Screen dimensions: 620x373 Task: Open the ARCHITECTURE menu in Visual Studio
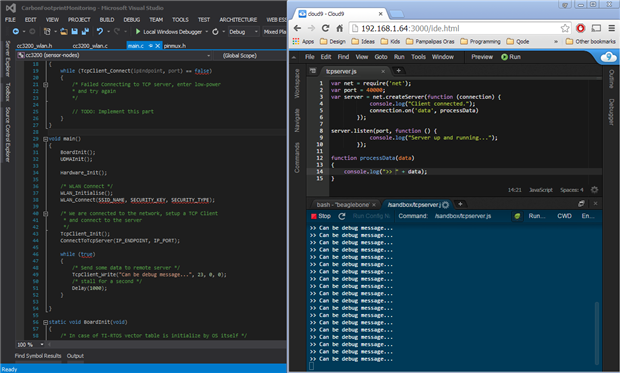coord(238,19)
